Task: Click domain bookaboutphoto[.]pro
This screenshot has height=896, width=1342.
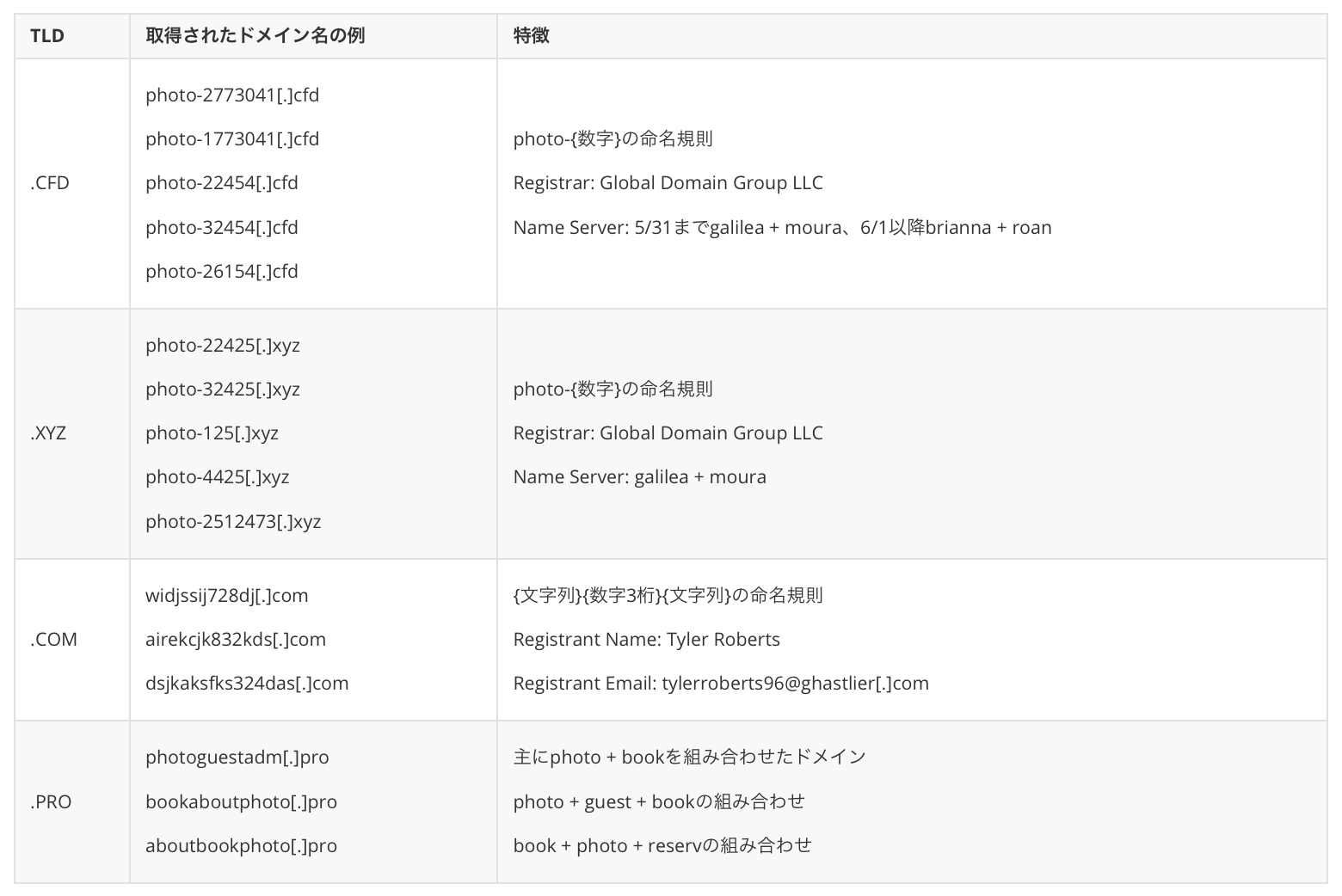Action: click(241, 802)
